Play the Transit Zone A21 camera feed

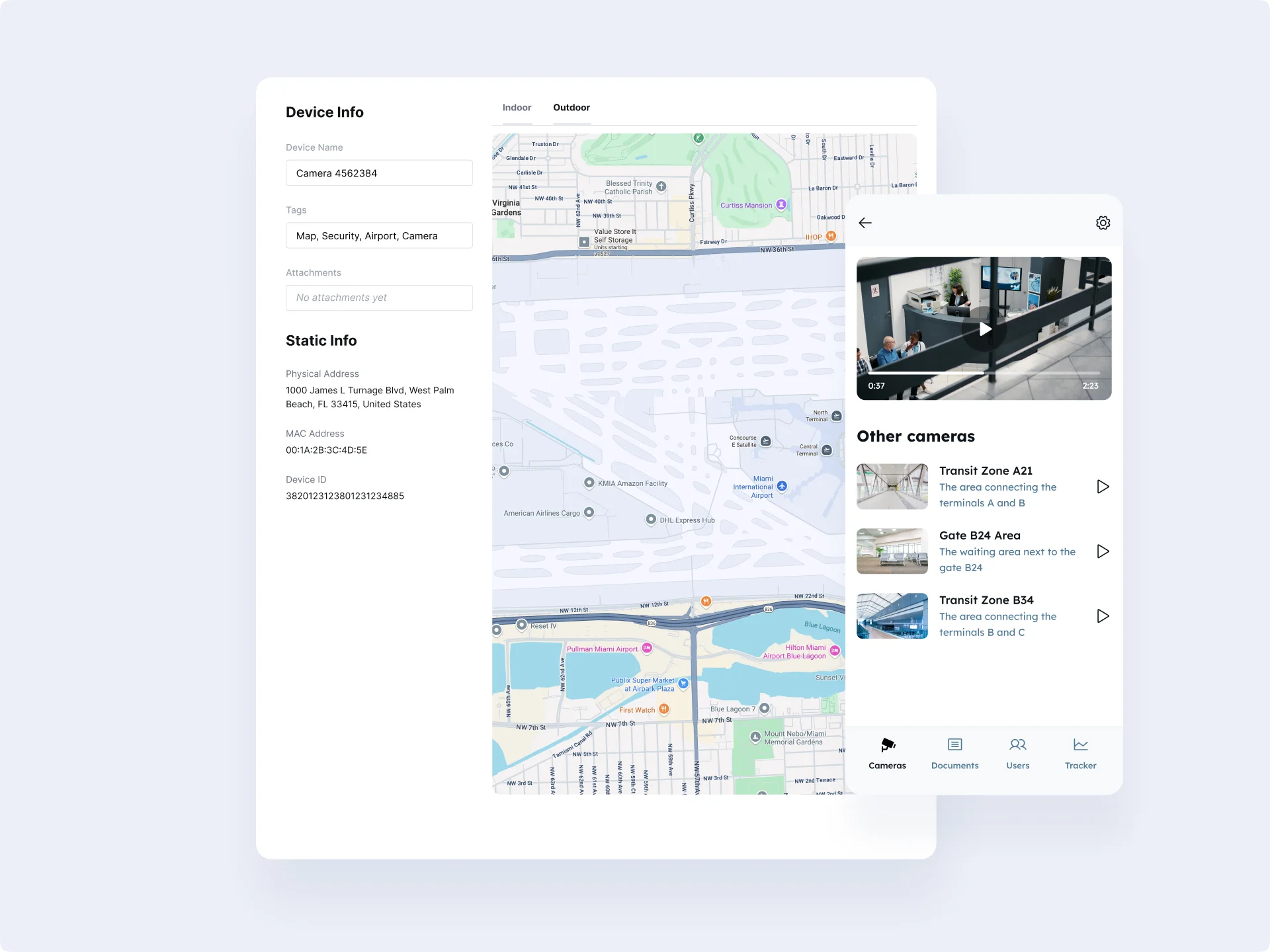[x=1102, y=487]
